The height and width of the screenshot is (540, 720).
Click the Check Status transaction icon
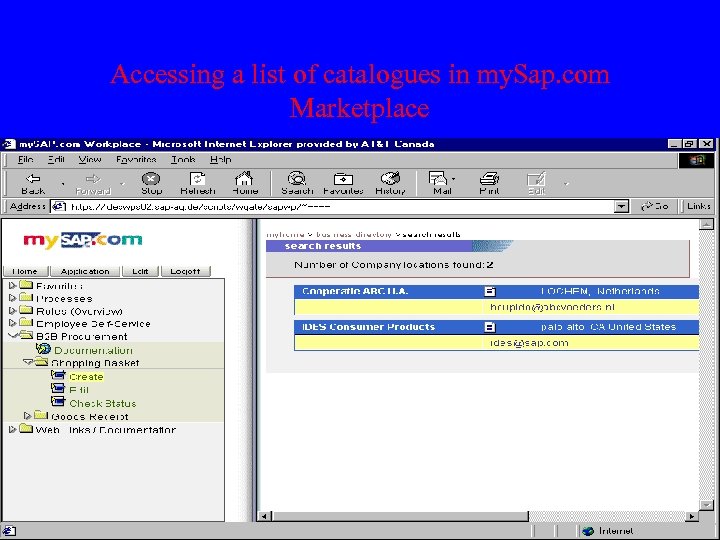click(58, 402)
